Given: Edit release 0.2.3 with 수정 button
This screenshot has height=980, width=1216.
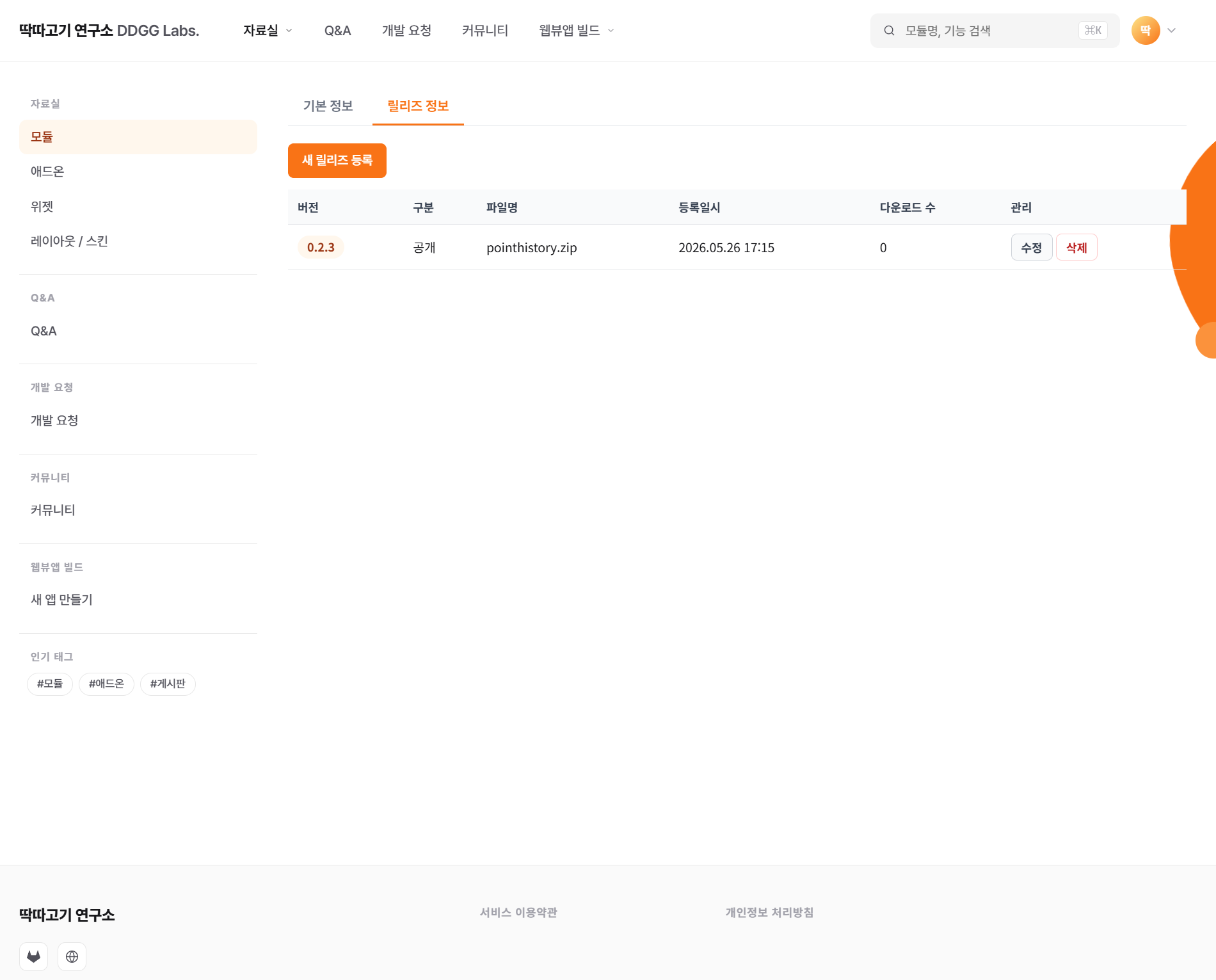Looking at the screenshot, I should click(x=1032, y=248).
